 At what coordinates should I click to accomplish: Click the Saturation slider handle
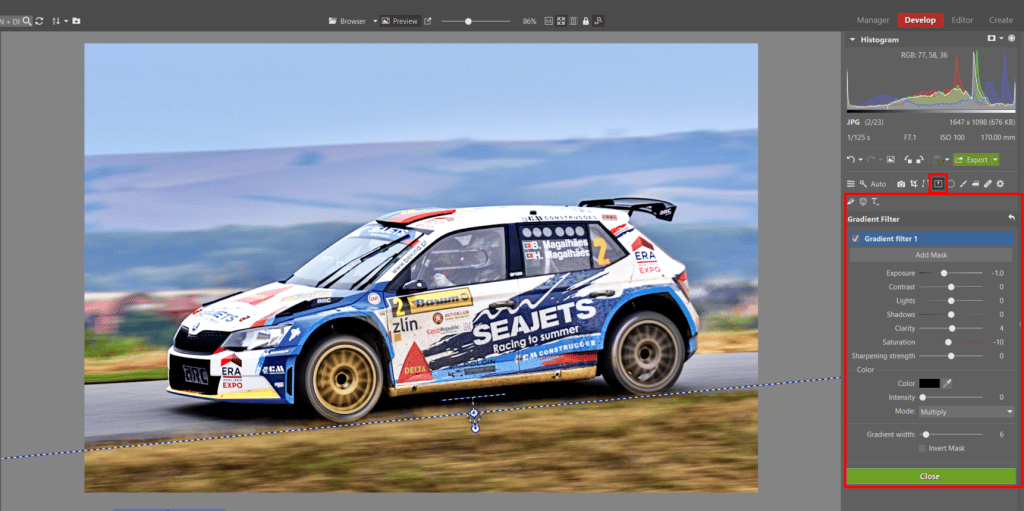(x=948, y=342)
